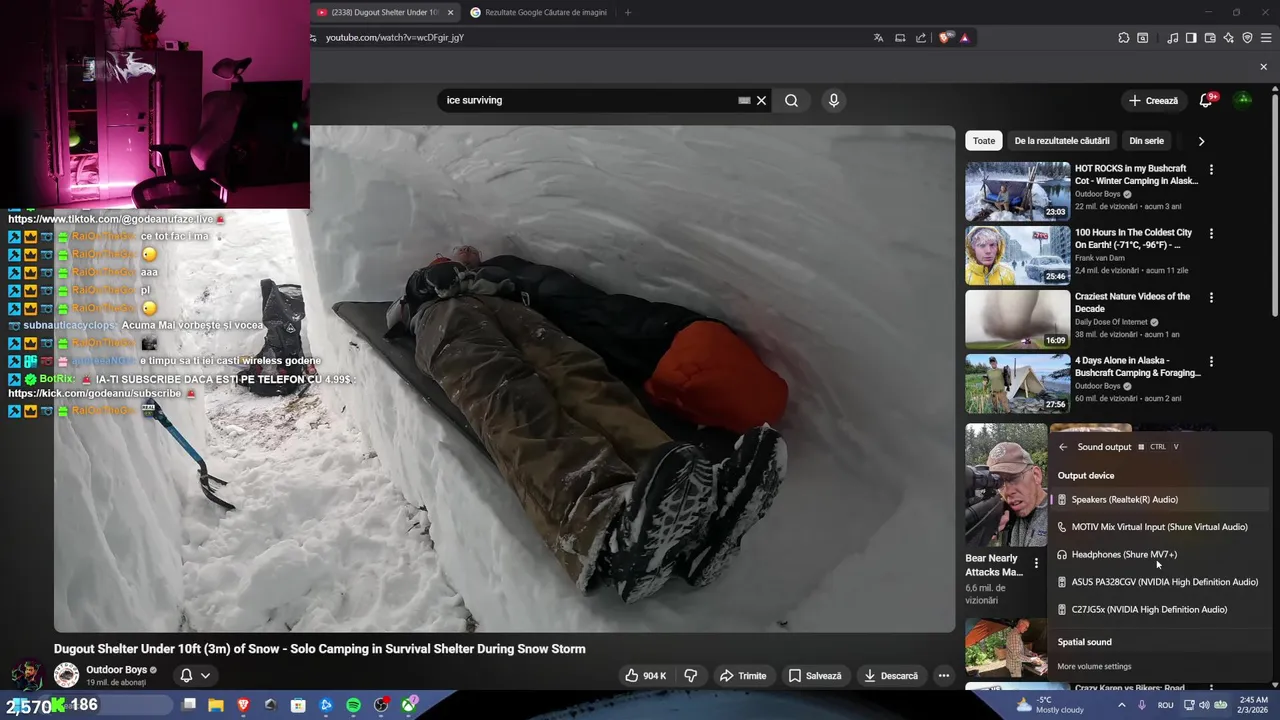The height and width of the screenshot is (720, 1280).
Task: Dislike the video with thumbs down
Action: click(690, 676)
